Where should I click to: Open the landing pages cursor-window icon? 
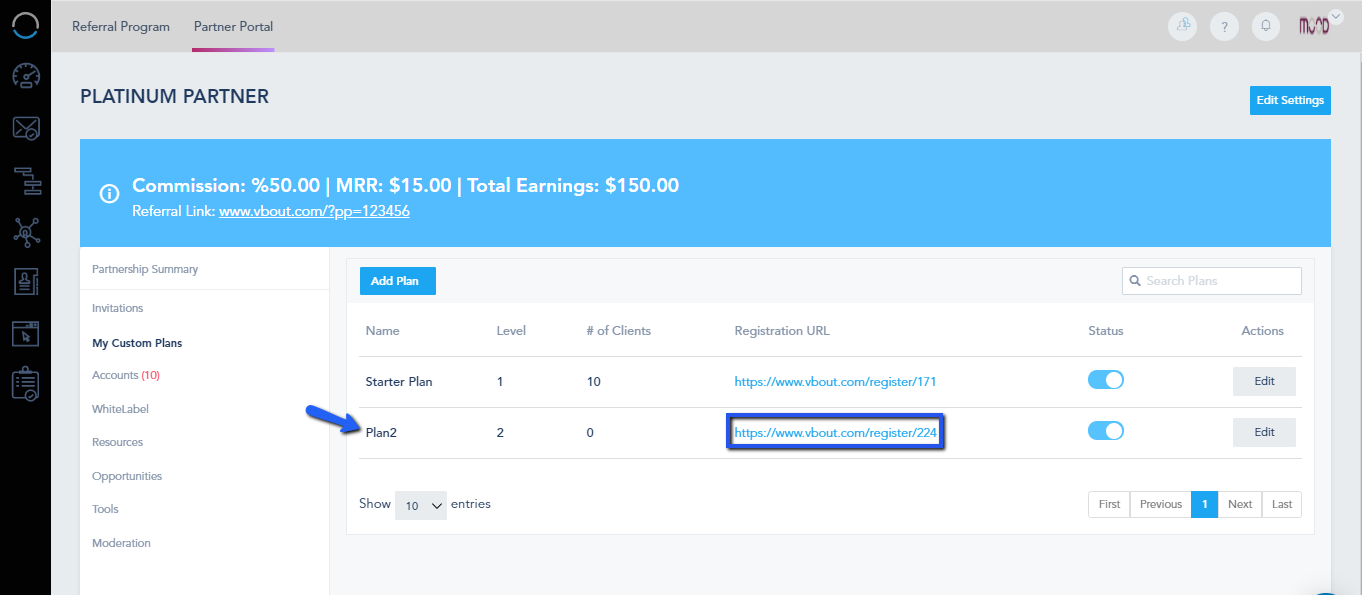26,333
